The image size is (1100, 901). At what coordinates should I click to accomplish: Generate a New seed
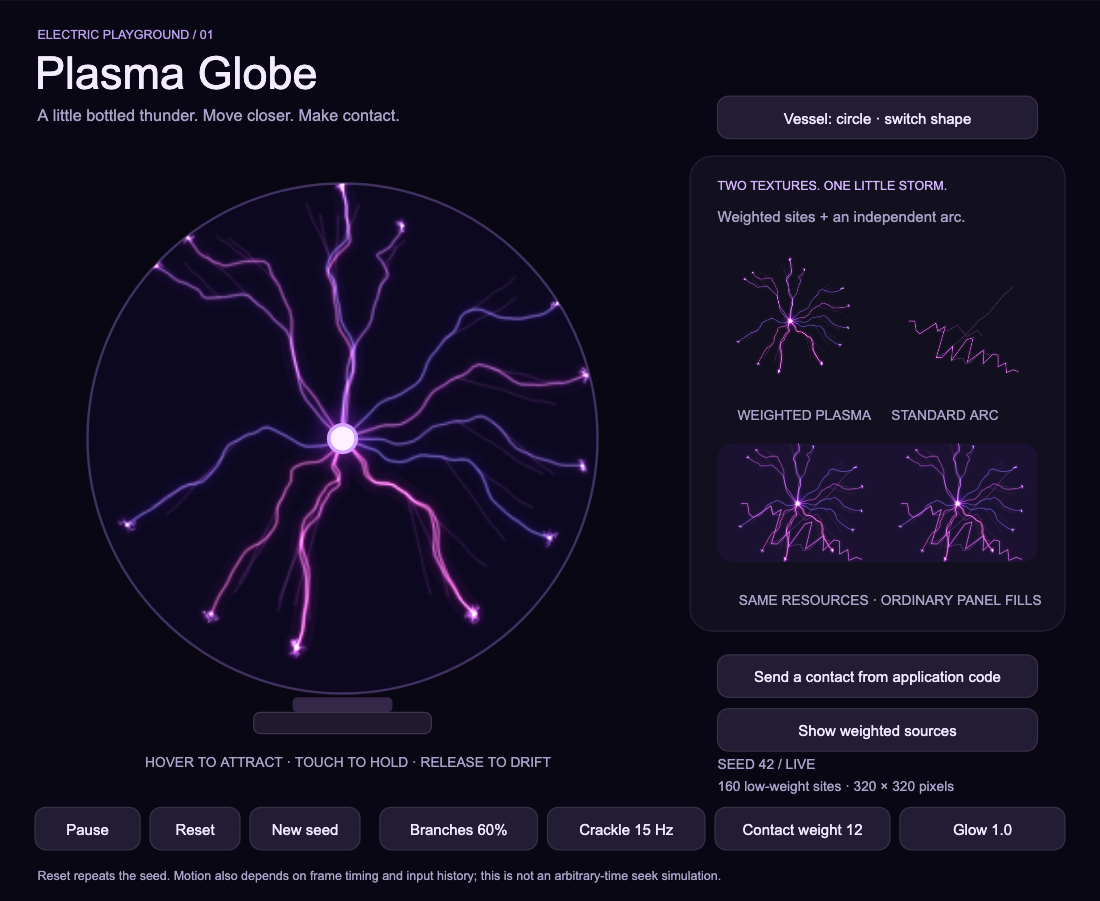pos(304,829)
